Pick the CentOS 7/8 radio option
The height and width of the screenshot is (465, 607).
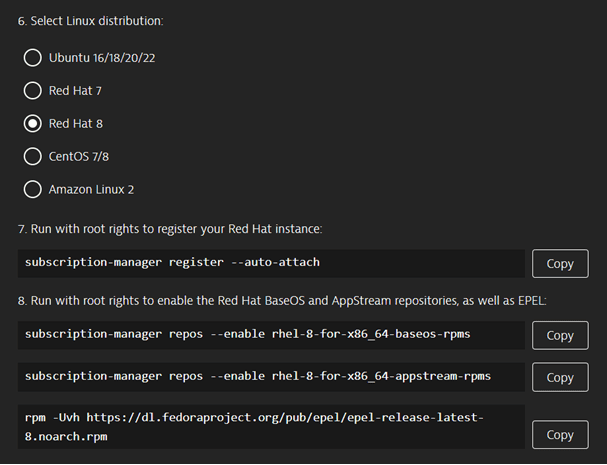[33, 157]
